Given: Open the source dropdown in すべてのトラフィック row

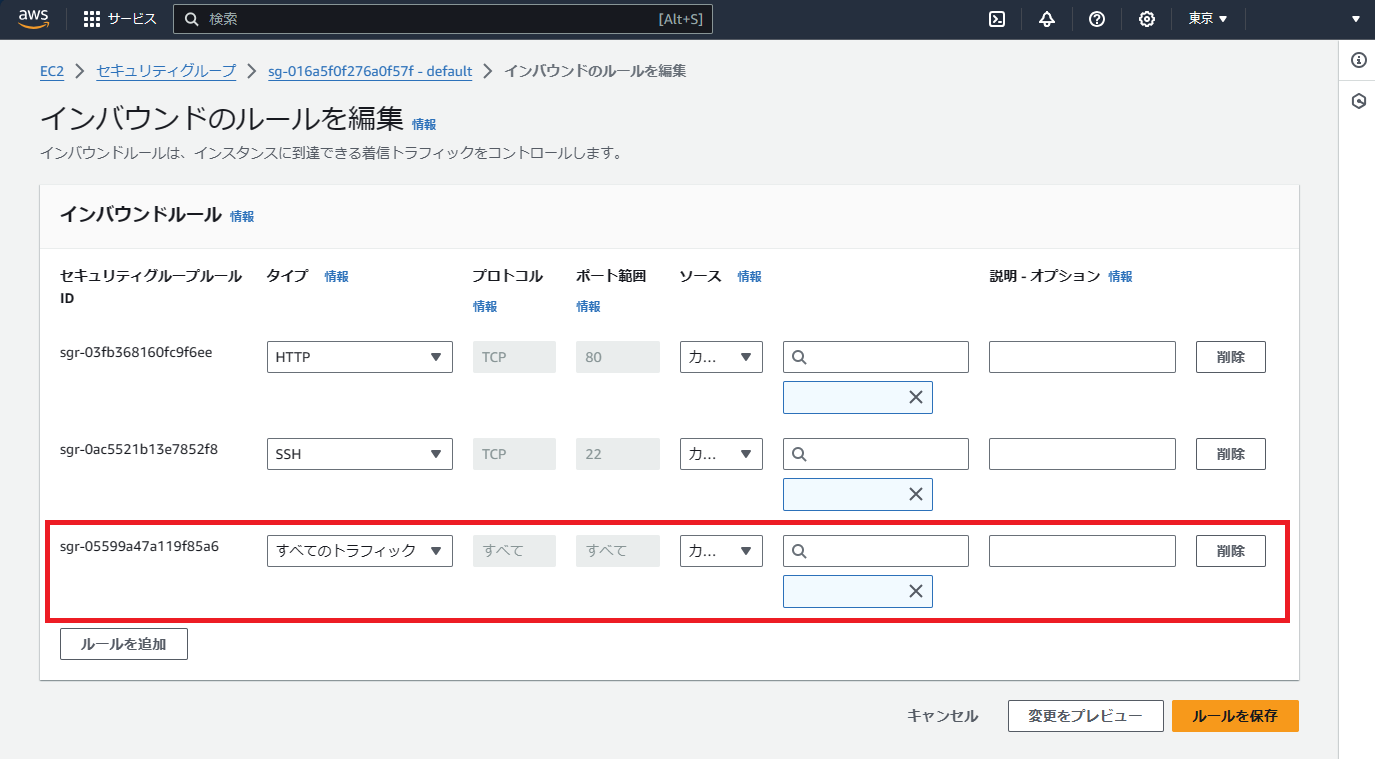Looking at the screenshot, I should pos(721,551).
